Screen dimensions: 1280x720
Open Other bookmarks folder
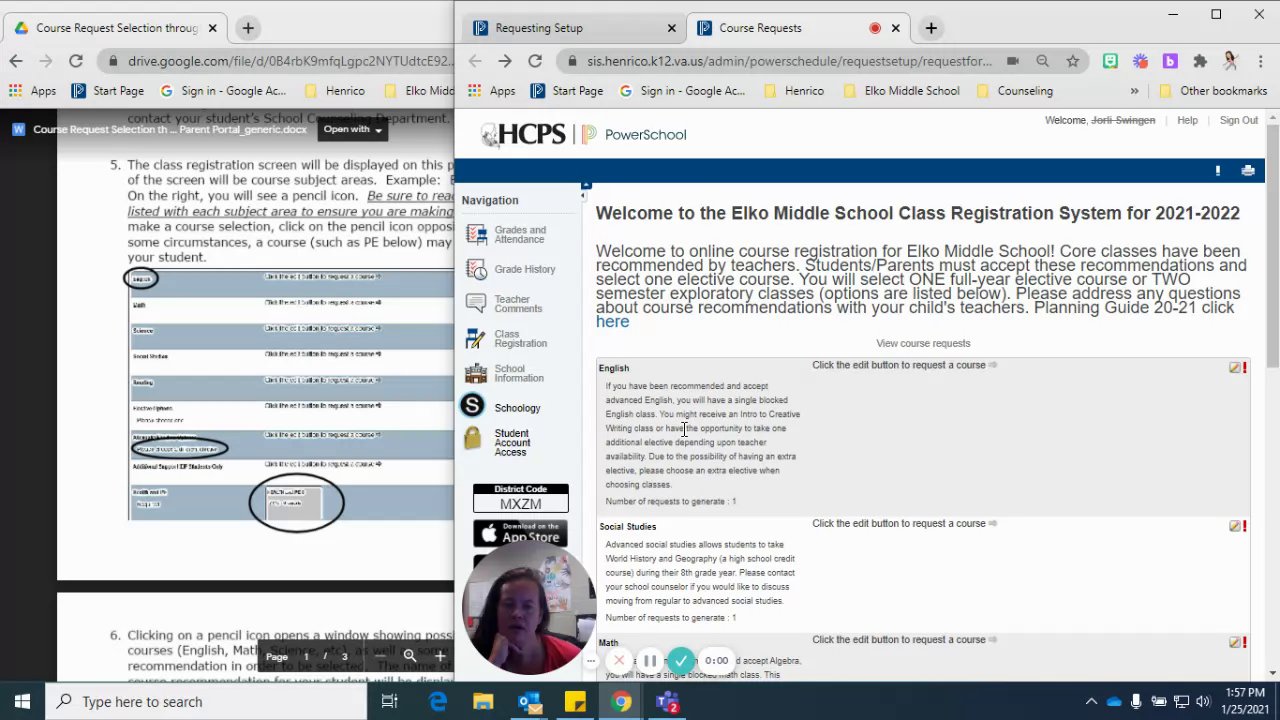1213,91
